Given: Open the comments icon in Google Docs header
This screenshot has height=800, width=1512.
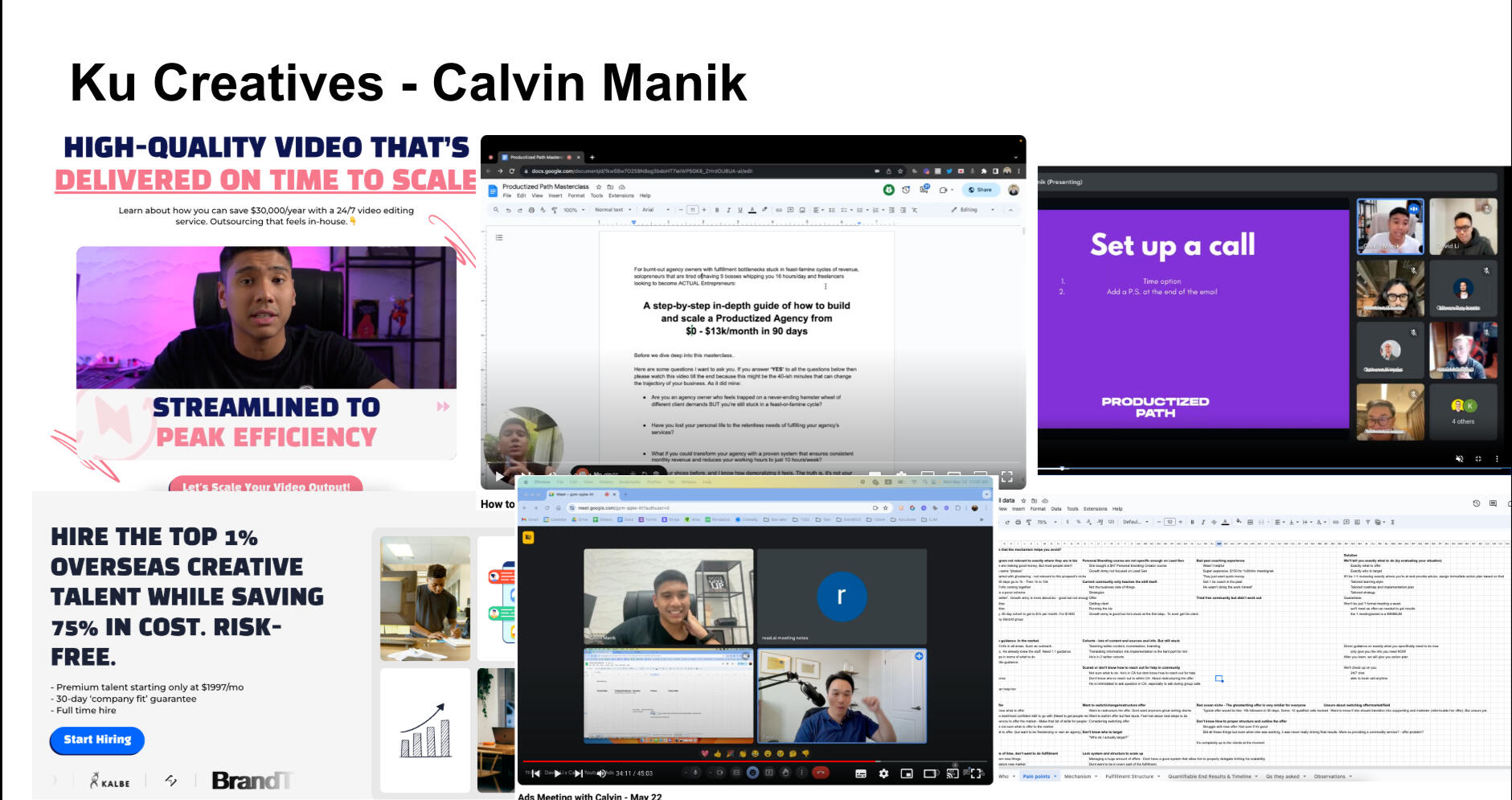Looking at the screenshot, I should [x=924, y=190].
